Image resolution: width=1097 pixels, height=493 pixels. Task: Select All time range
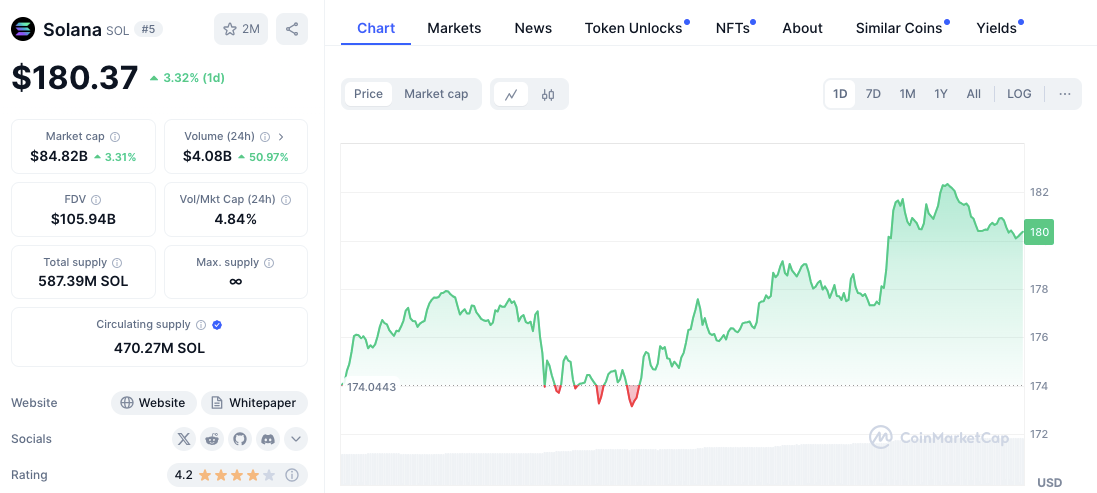(x=974, y=94)
